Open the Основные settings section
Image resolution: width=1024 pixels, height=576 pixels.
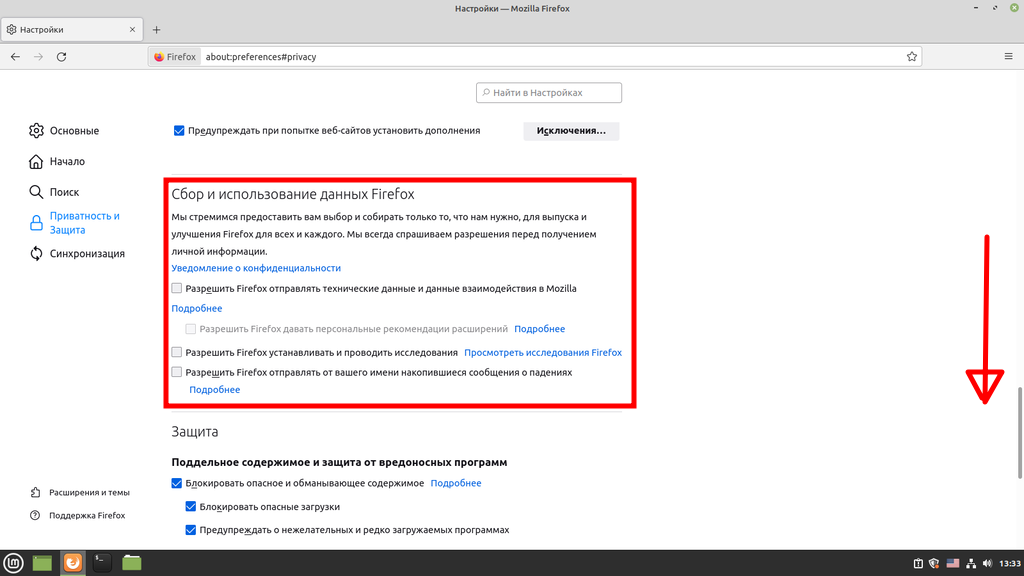(74, 131)
